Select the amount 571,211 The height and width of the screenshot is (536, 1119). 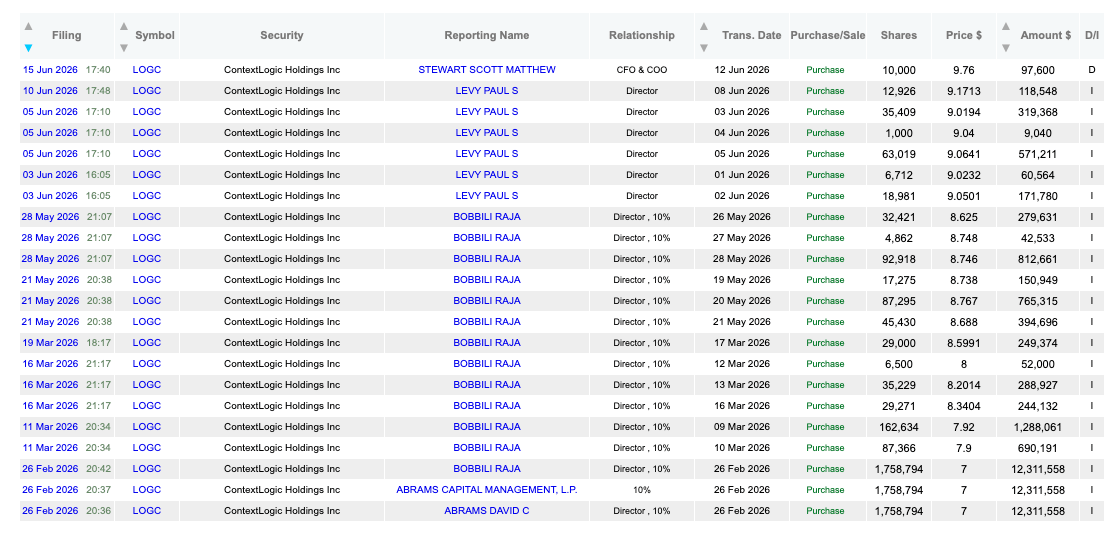pyautogui.click(x=1038, y=153)
